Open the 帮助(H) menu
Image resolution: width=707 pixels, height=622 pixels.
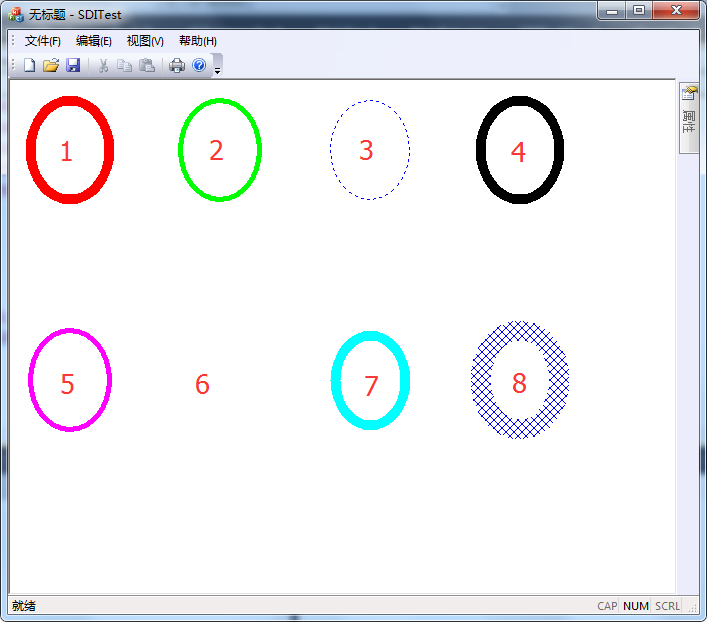[x=197, y=41]
